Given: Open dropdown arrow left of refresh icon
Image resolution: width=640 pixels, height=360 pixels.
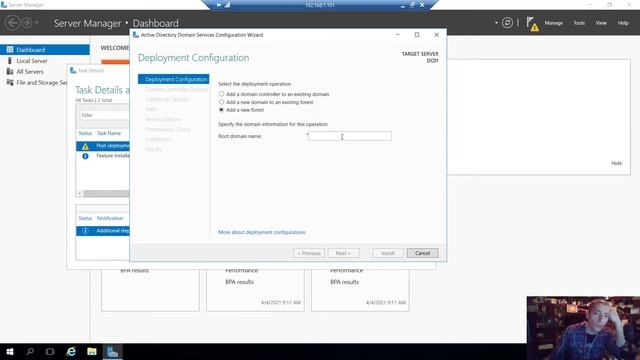Looking at the screenshot, I should click(496, 23).
